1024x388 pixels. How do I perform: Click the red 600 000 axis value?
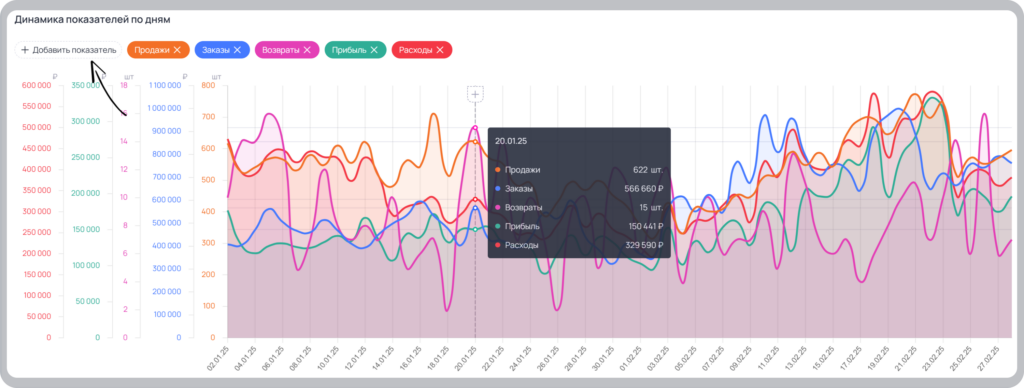pyautogui.click(x=37, y=85)
